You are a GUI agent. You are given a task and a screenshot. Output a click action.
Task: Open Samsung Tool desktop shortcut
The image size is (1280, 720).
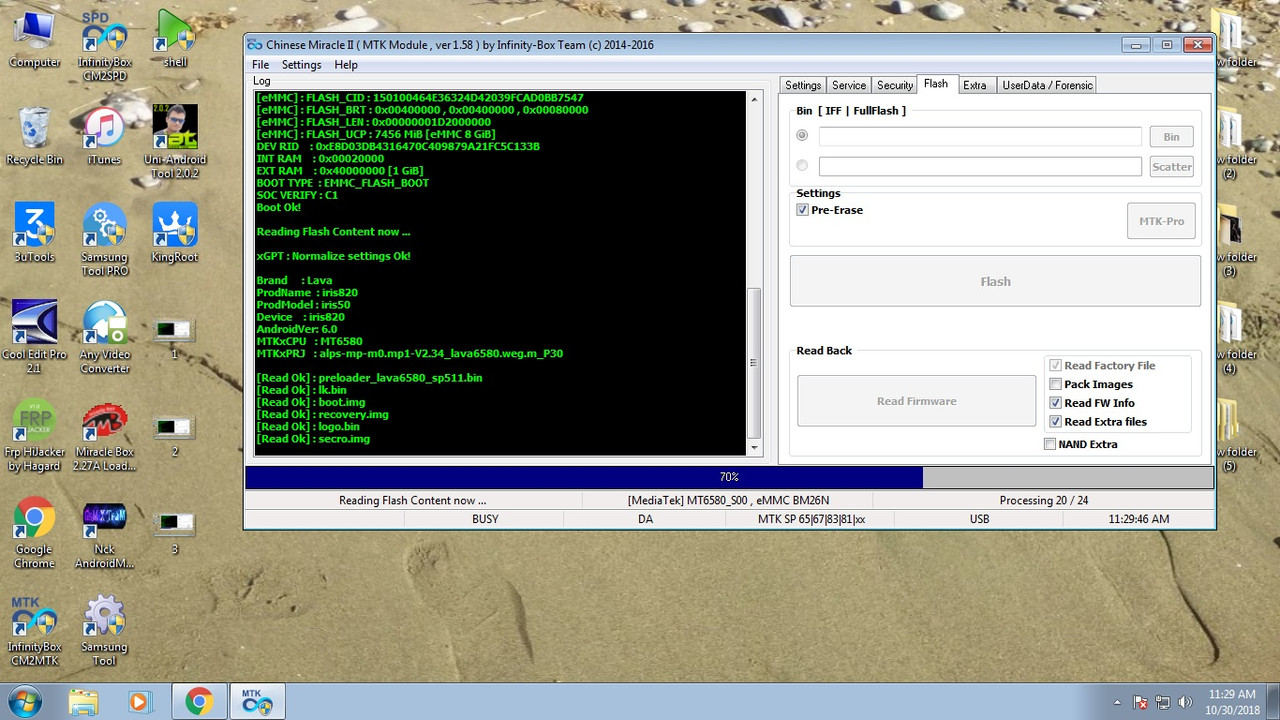104,629
